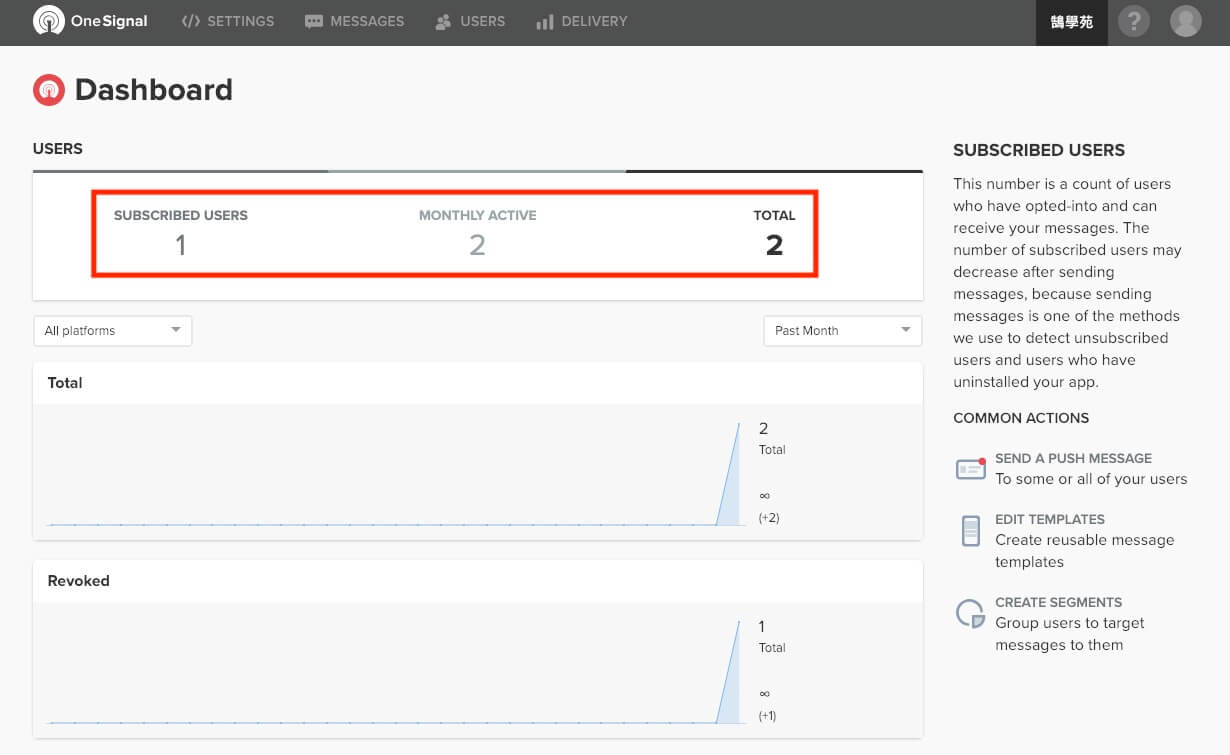Open the user profile avatar
The image size is (1230, 755).
pos(1185,21)
